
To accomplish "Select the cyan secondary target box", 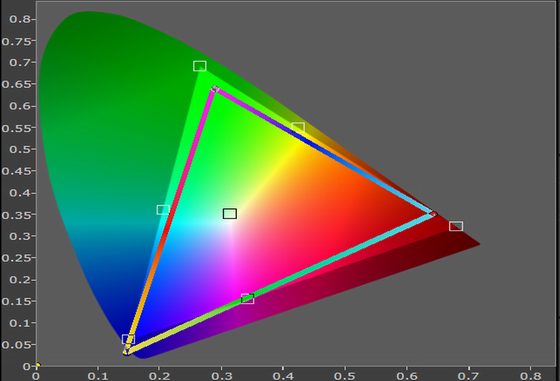I will (163, 210).
